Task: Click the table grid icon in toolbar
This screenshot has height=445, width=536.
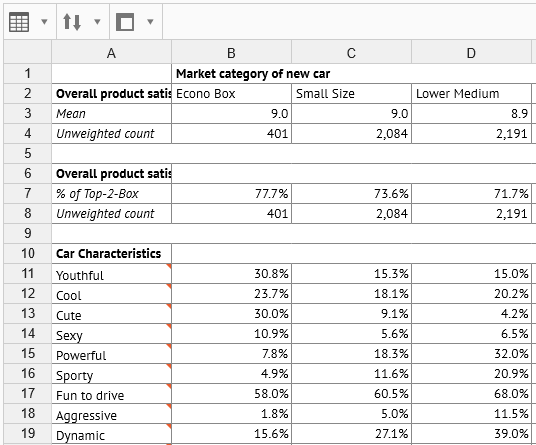Action: coord(19,22)
